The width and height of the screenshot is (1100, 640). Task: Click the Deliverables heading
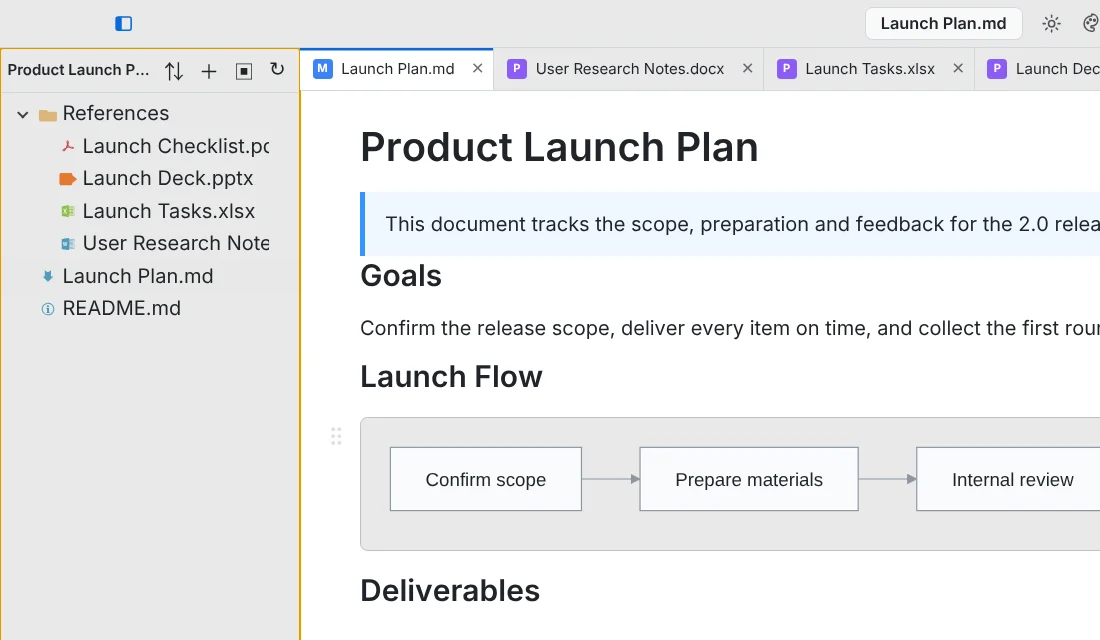click(450, 591)
